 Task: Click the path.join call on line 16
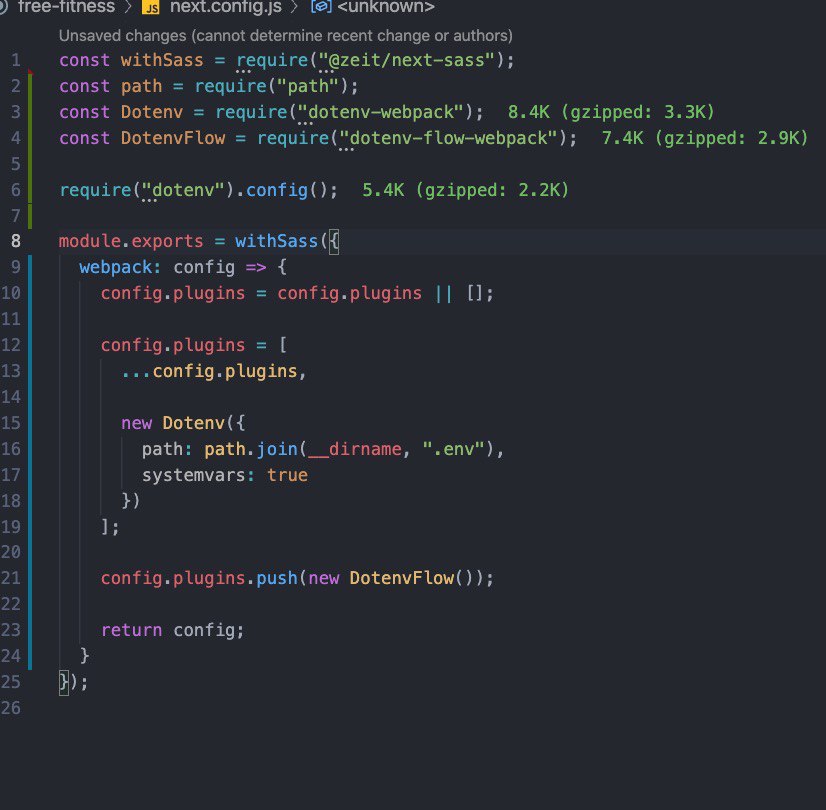pyautogui.click(x=251, y=449)
